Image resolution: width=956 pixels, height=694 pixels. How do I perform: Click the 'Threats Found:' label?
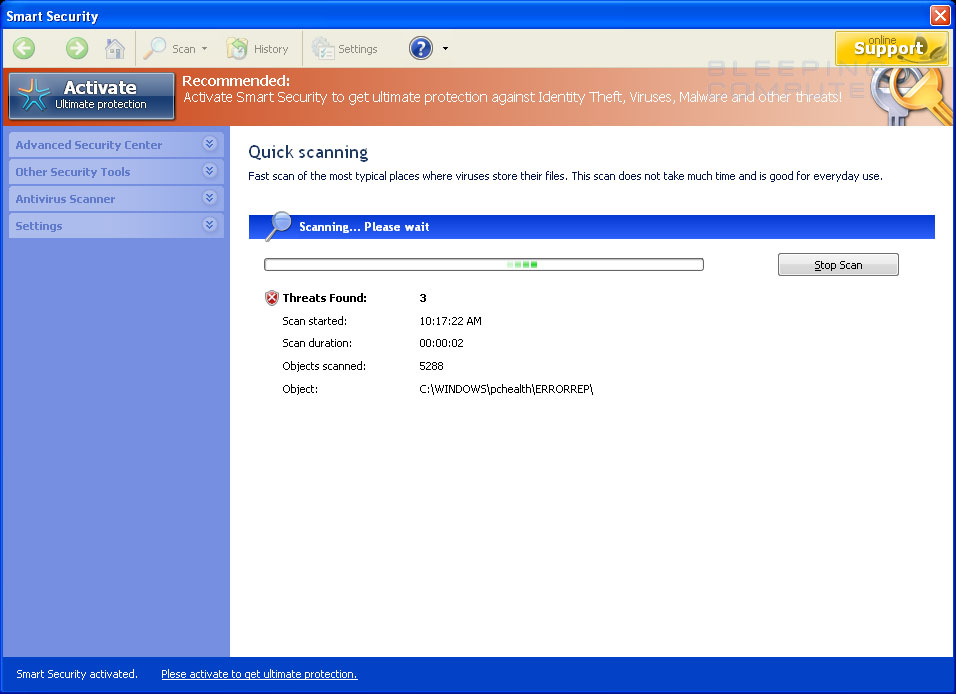point(324,298)
